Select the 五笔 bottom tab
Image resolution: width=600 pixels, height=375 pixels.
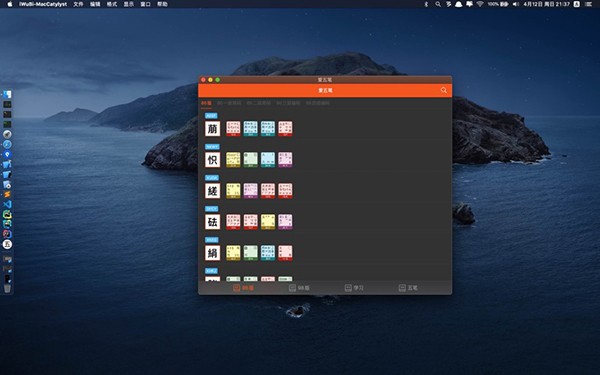click(x=408, y=288)
